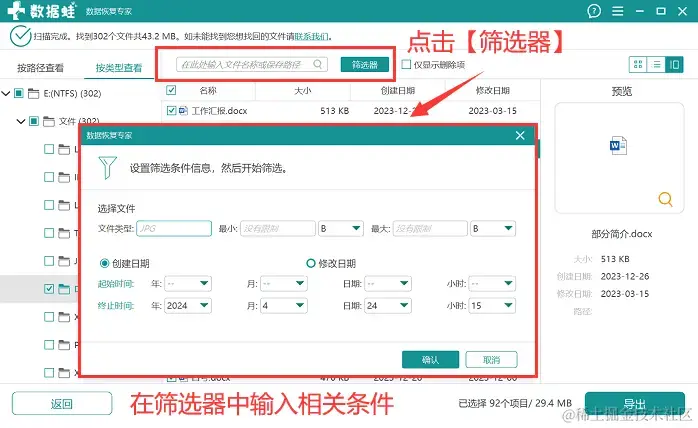Image resolution: width=698 pixels, height=428 pixels.
Task: Open the hamburger menu in title bar
Action: tap(617, 11)
